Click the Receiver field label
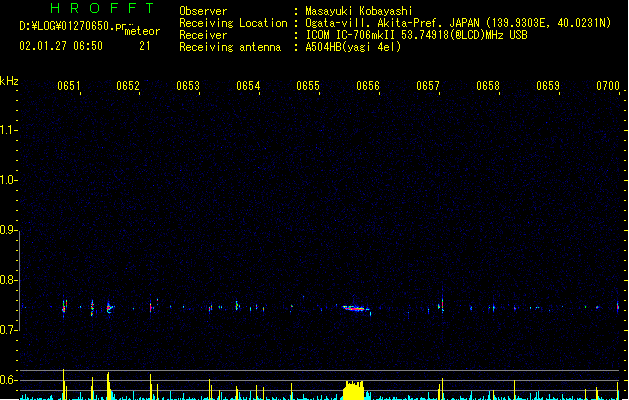Image resolution: width=629 pixels, height=400 pixels. click(203, 35)
